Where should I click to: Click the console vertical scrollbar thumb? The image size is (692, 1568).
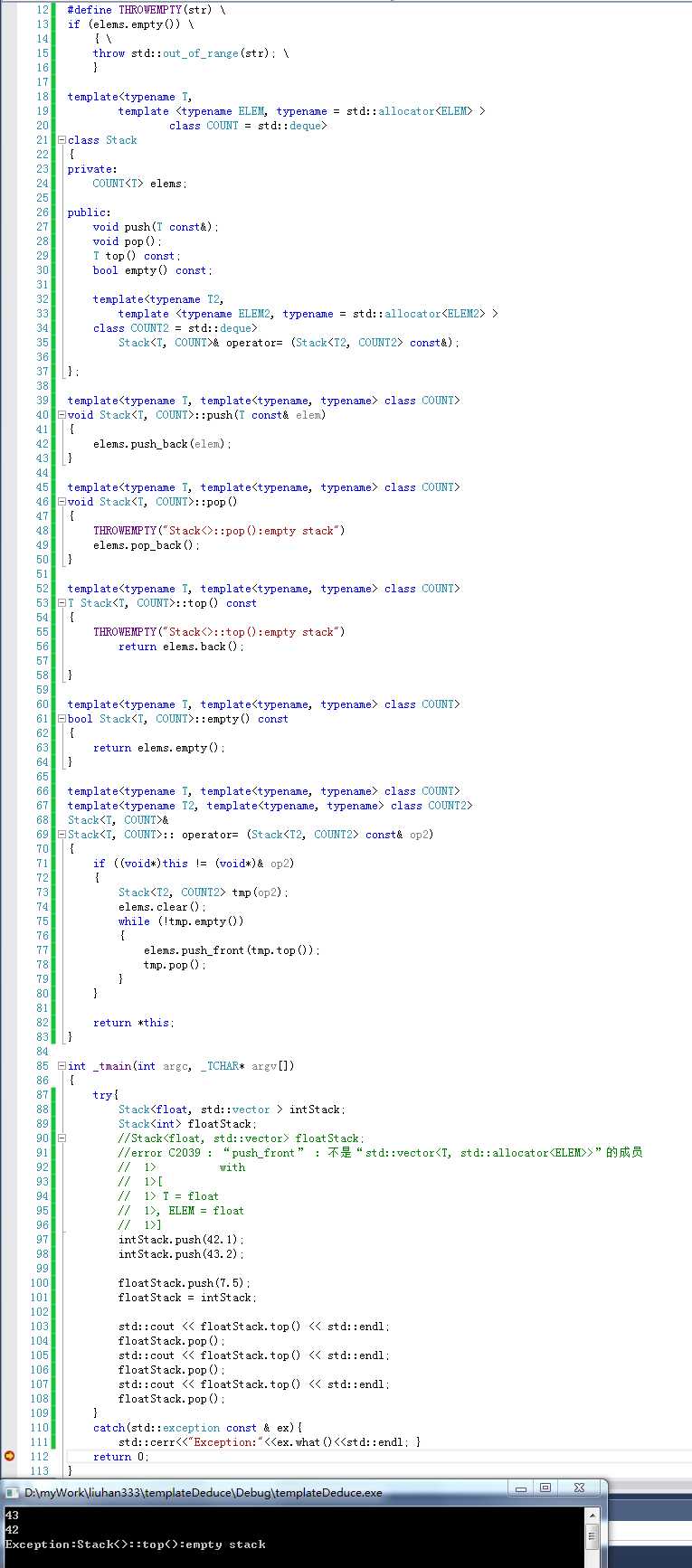click(x=592, y=1536)
